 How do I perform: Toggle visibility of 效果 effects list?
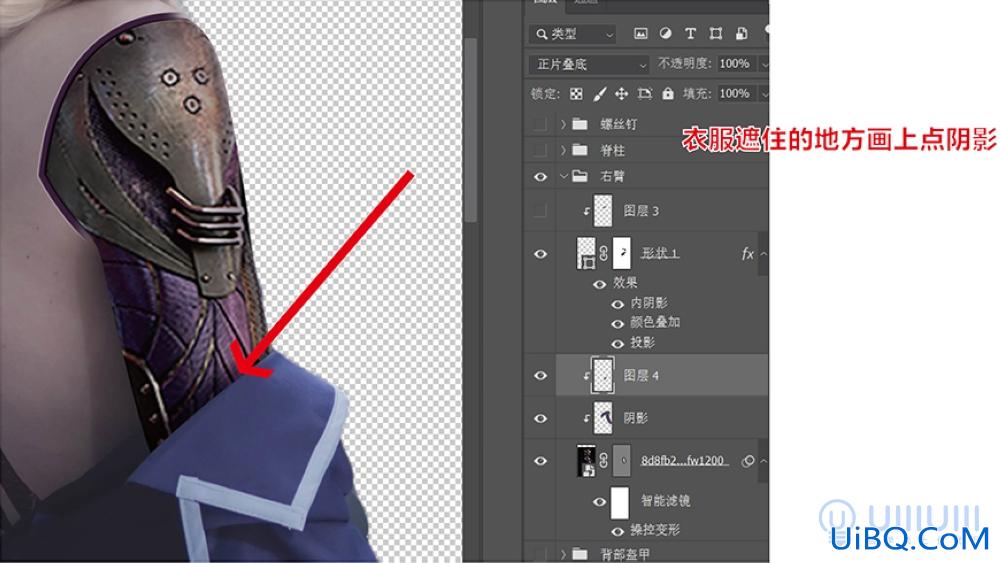click(x=599, y=284)
